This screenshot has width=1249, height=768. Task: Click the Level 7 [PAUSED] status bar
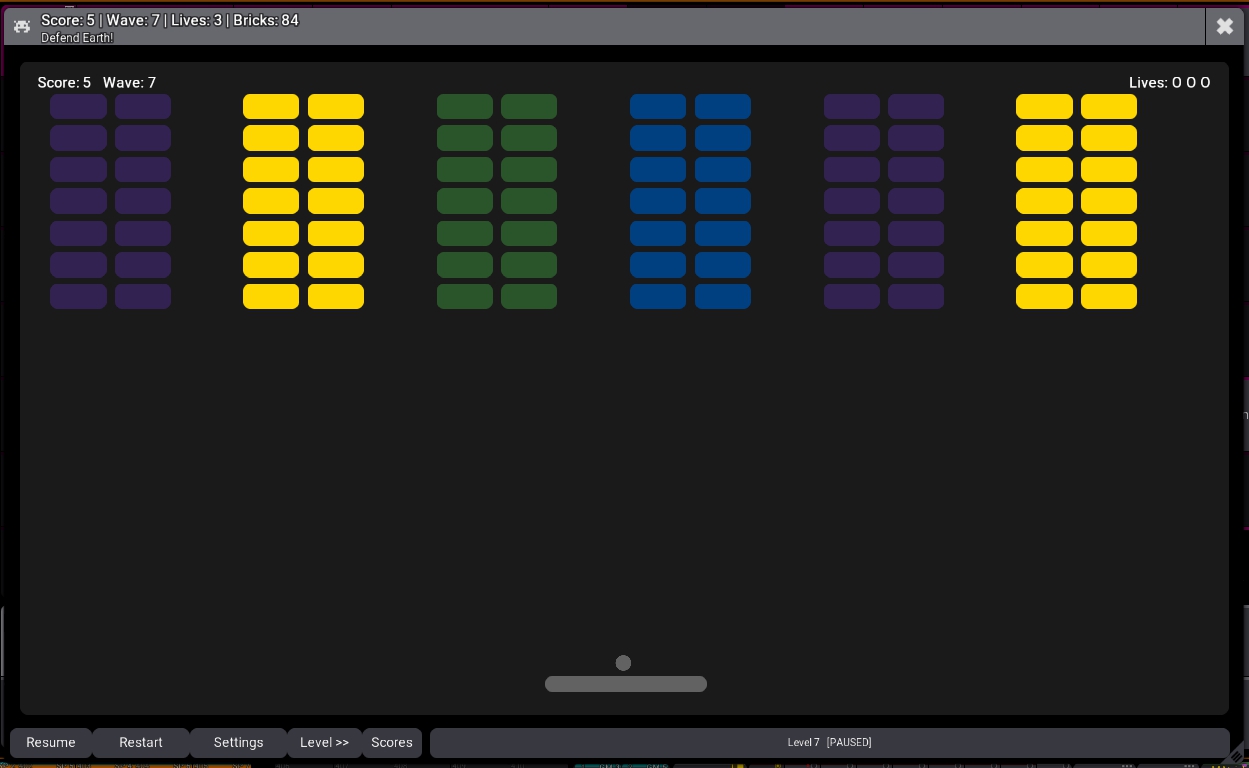click(x=829, y=742)
